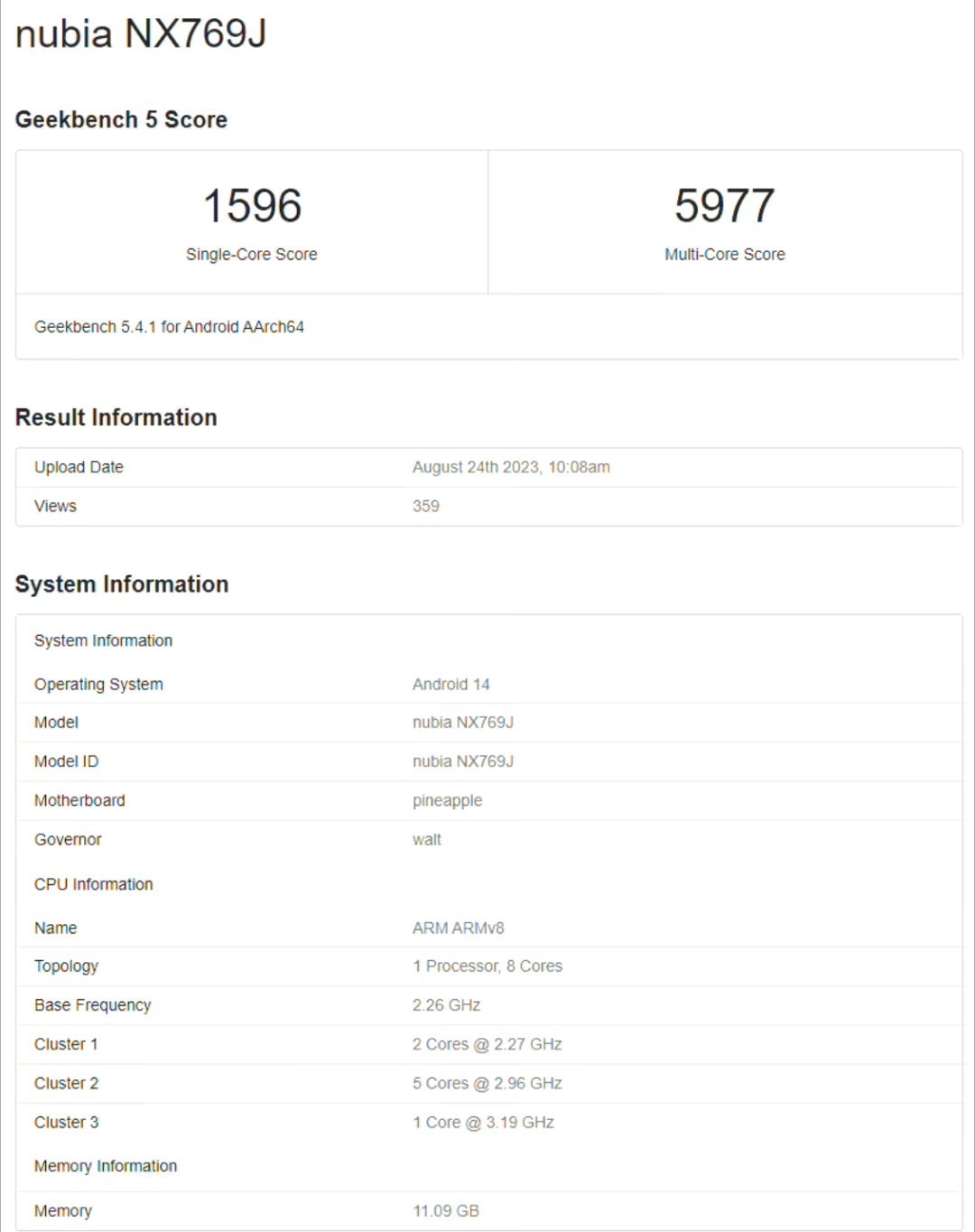Select the 1596 single-core score value
Viewport: 975px width, 1232px height.
pyautogui.click(x=252, y=205)
